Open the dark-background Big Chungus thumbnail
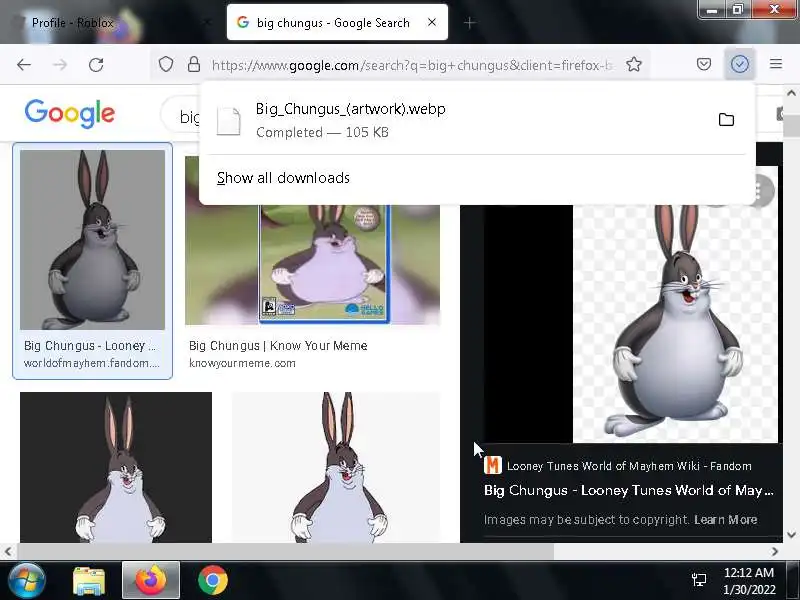Image resolution: width=800 pixels, height=600 pixels. pyautogui.click(x=116, y=467)
